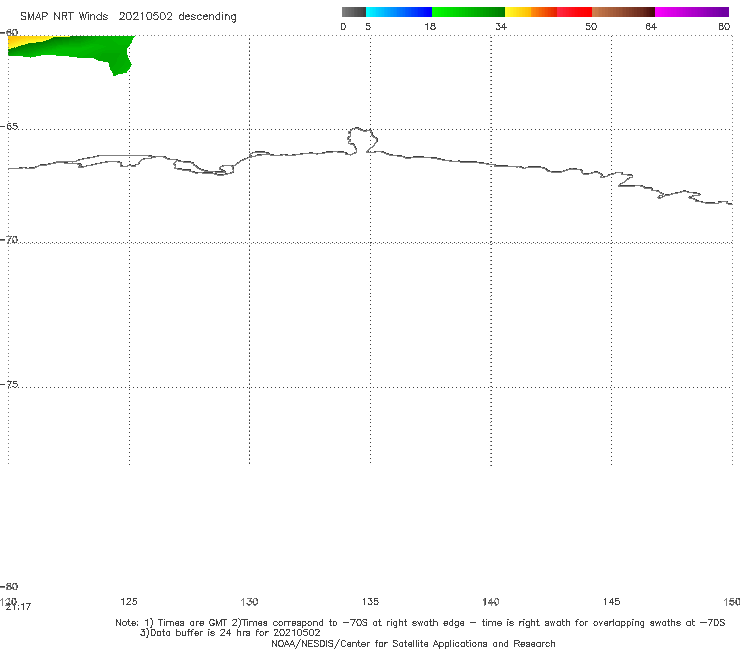
Task: Click the latitude label '-70'
Action: point(9,240)
